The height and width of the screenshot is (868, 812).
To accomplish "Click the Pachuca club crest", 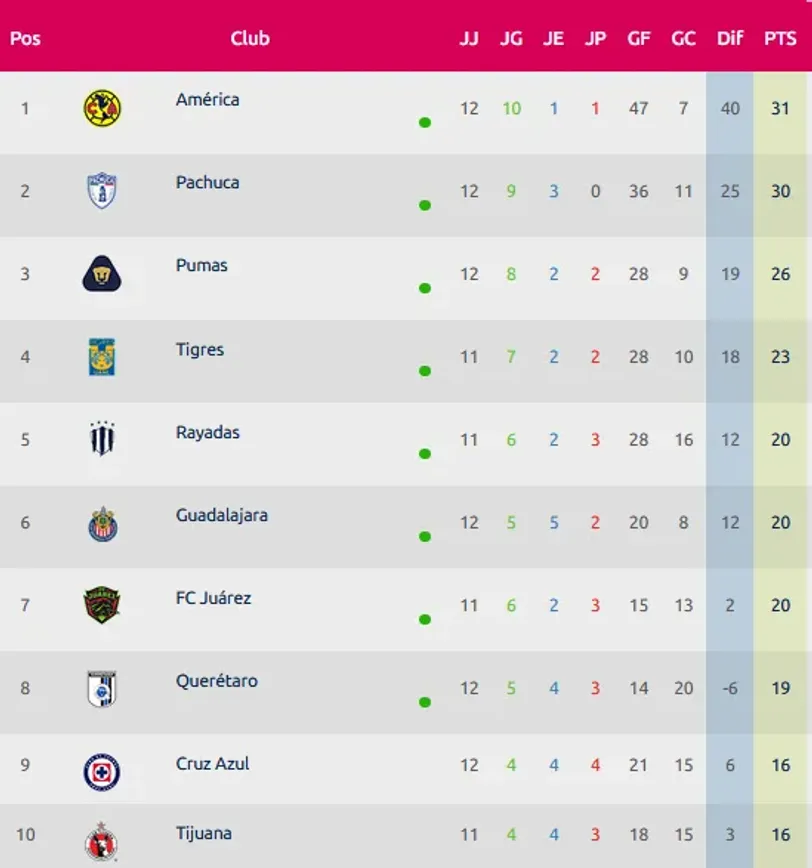I will coord(102,190).
